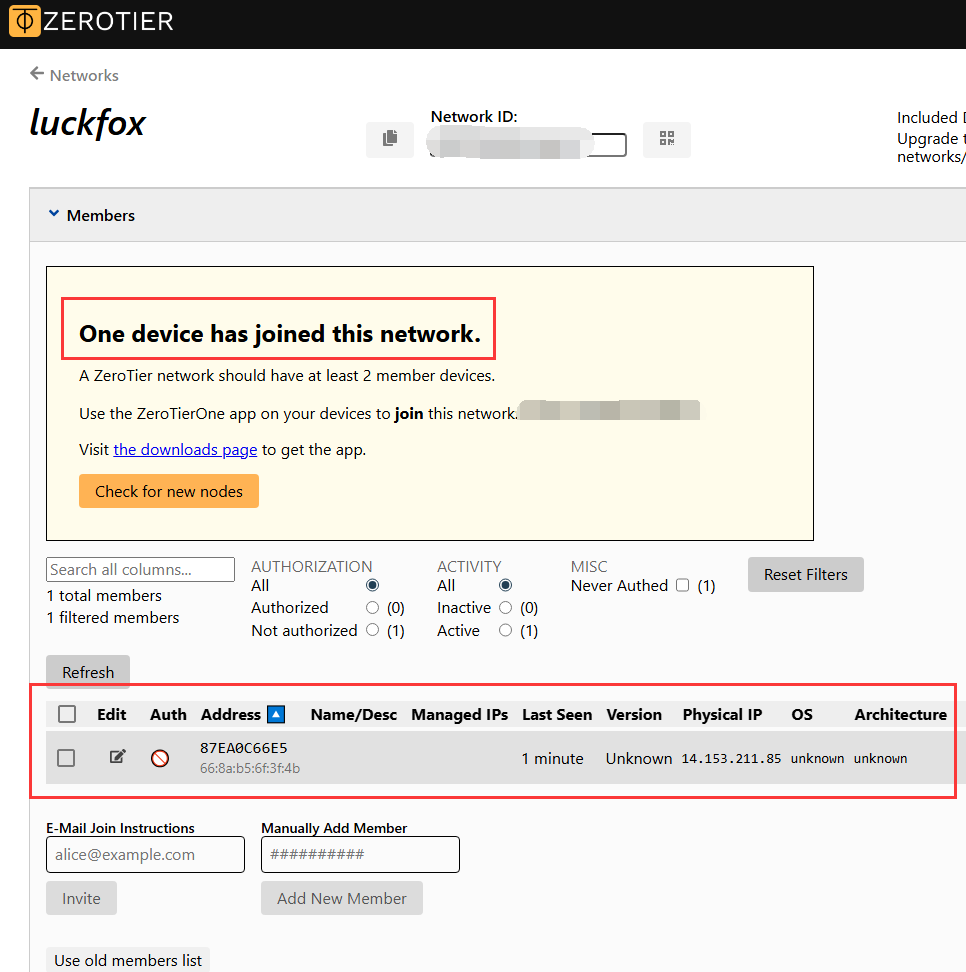The height and width of the screenshot is (972, 966).
Task: Focus the Search all columns field
Action: pyautogui.click(x=140, y=569)
